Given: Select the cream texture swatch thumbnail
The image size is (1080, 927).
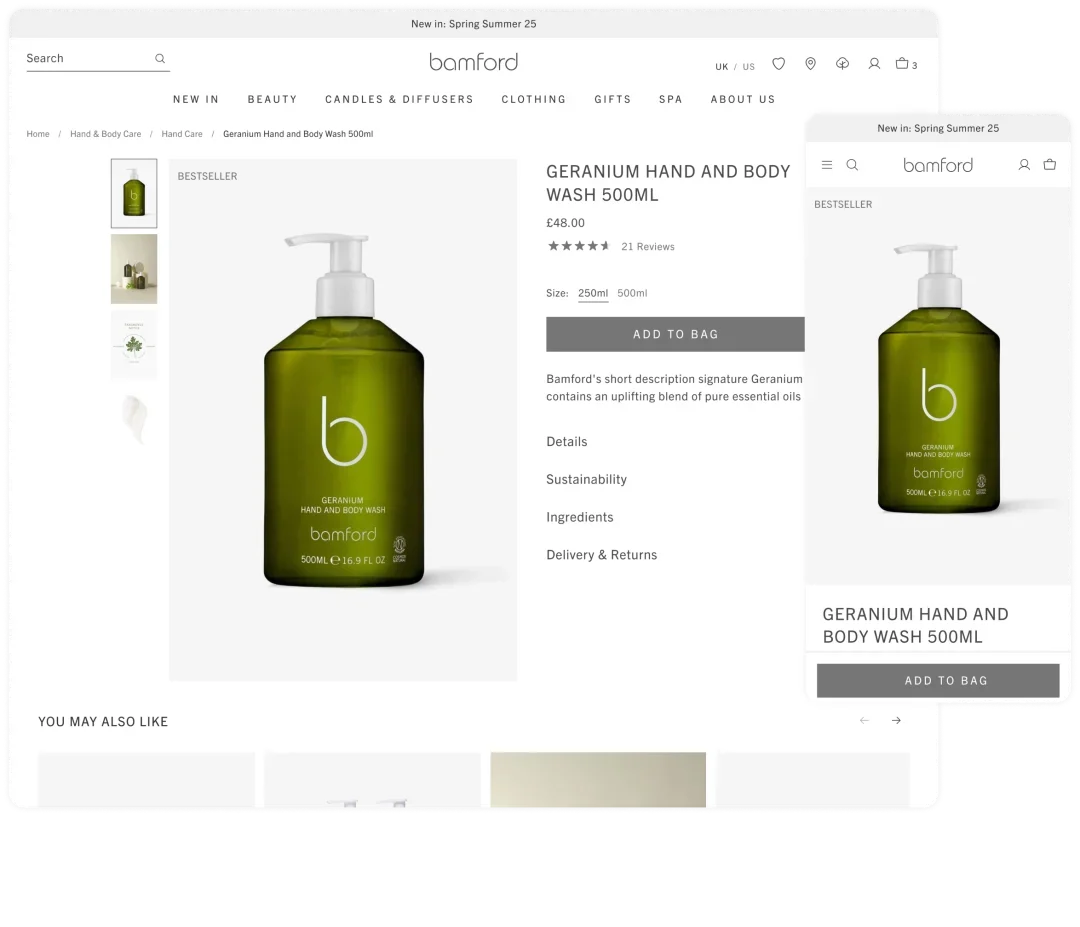Looking at the screenshot, I should tap(134, 420).
